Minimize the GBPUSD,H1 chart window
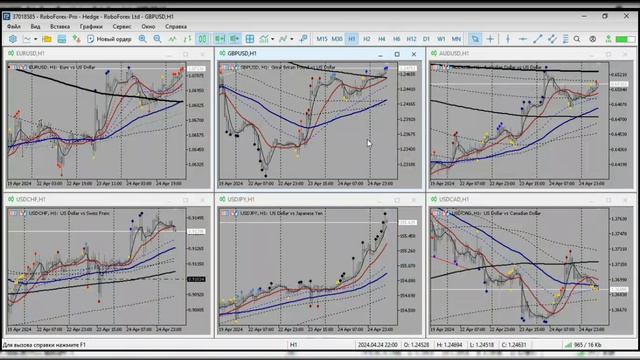Screen dimensions: 640x360 (380, 54)
